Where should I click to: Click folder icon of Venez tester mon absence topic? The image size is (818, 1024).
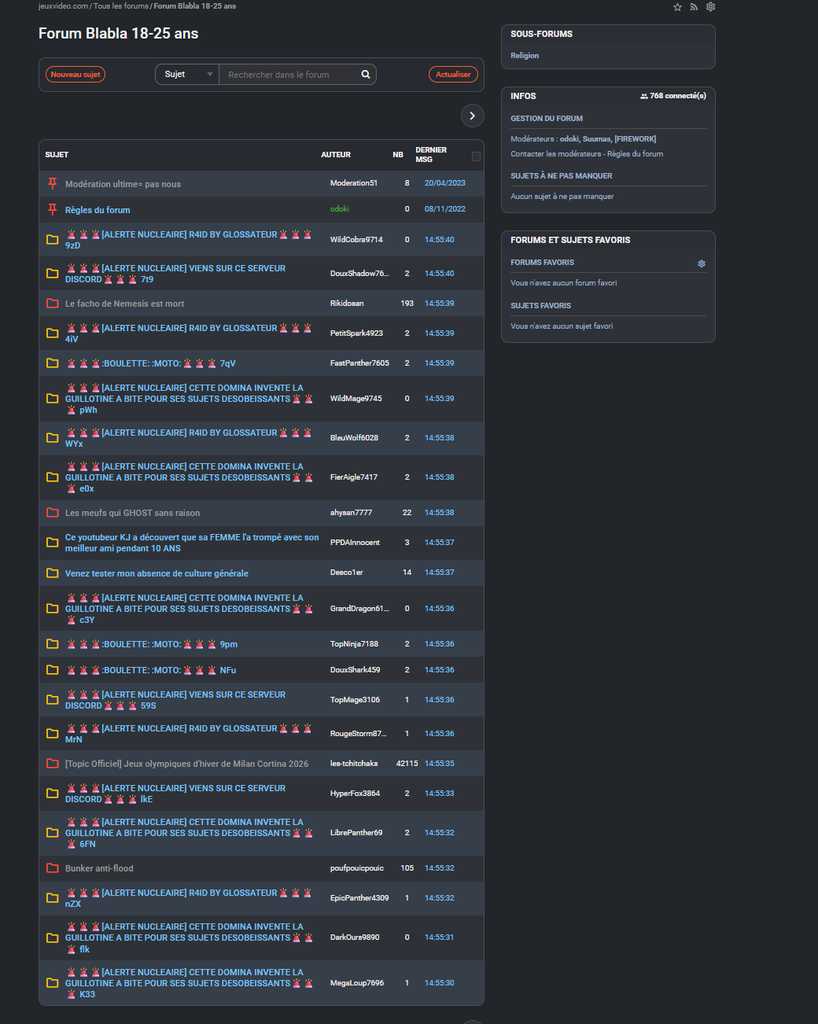click(52, 573)
